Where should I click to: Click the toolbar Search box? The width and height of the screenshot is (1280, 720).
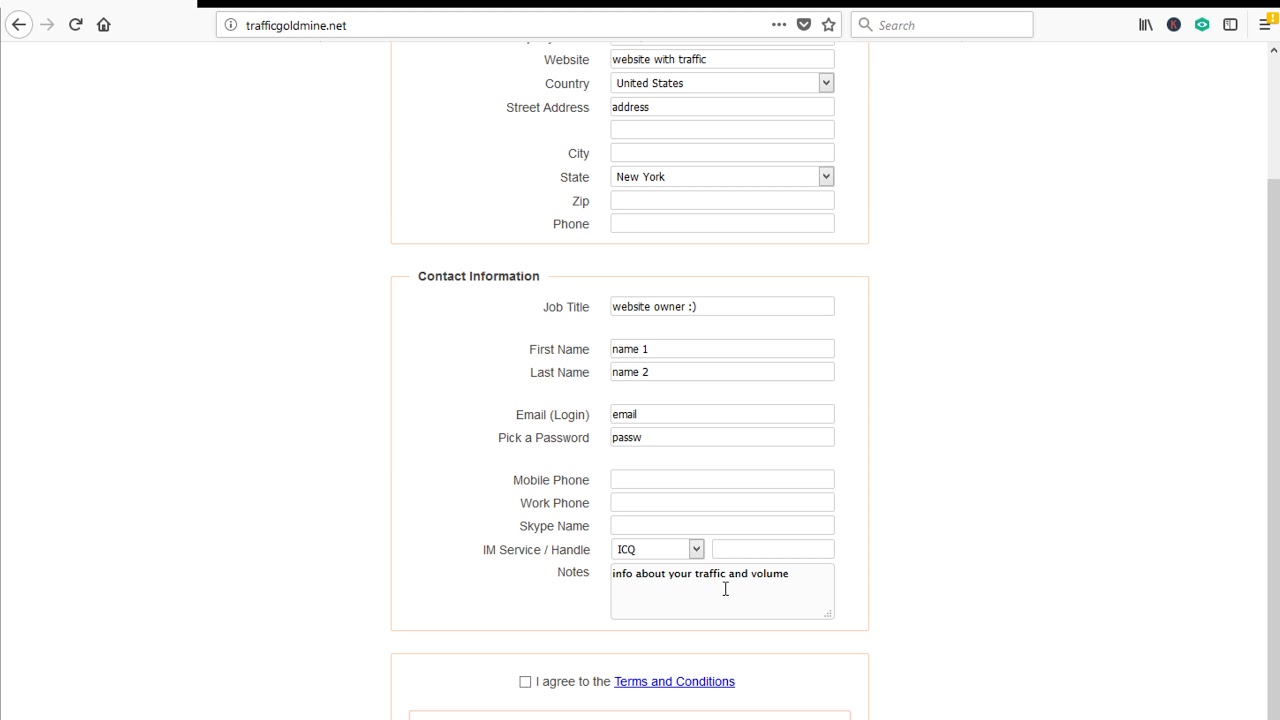tap(950, 25)
